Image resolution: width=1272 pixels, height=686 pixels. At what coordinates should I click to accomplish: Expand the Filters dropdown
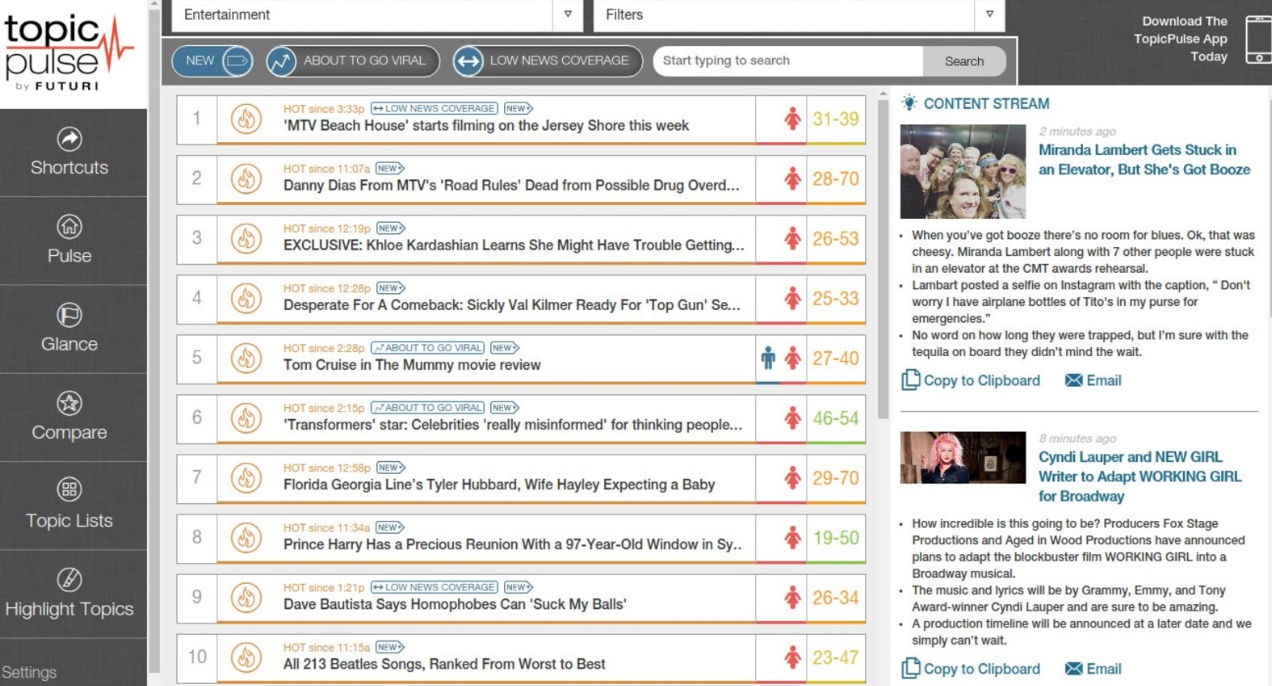click(x=989, y=15)
